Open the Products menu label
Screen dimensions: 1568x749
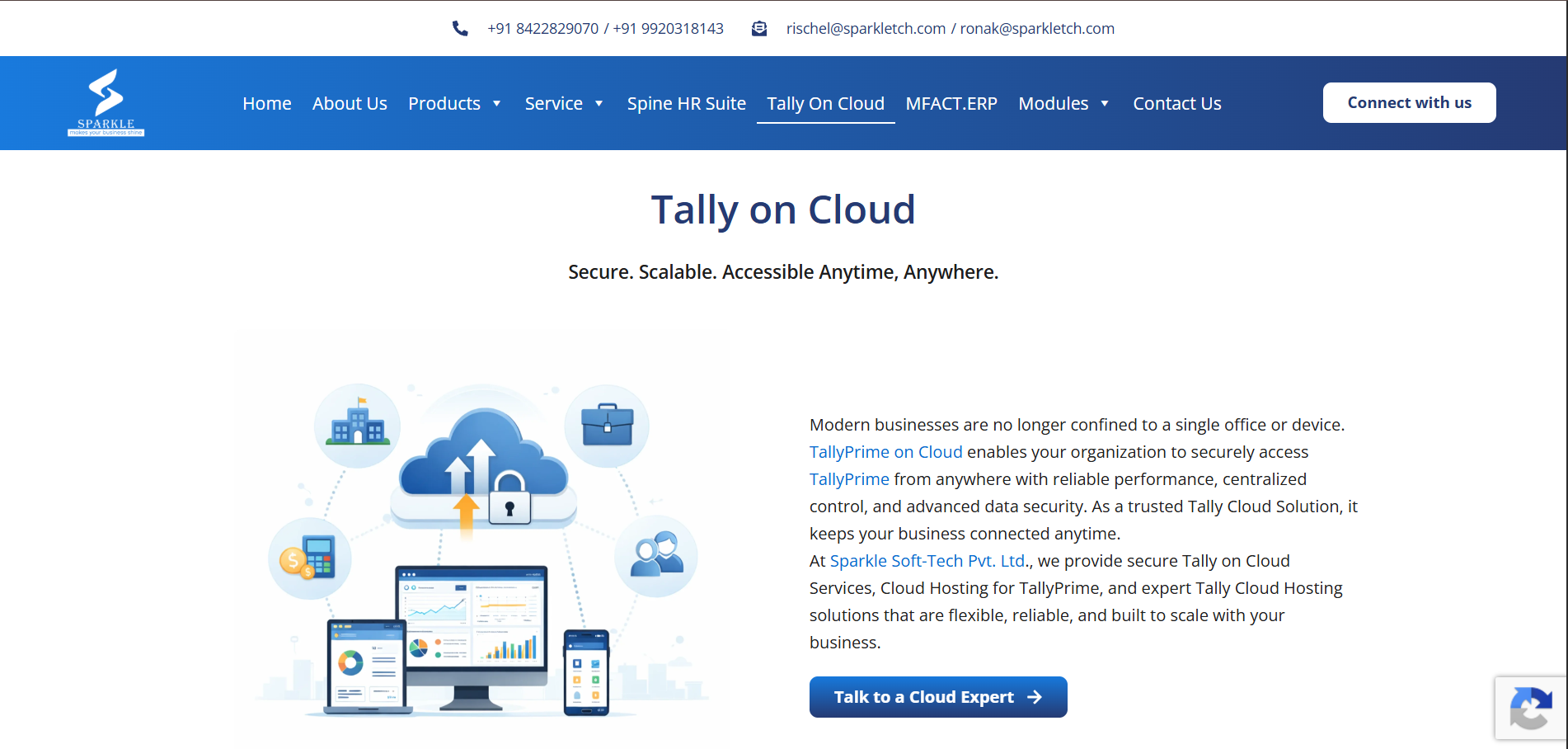click(444, 104)
